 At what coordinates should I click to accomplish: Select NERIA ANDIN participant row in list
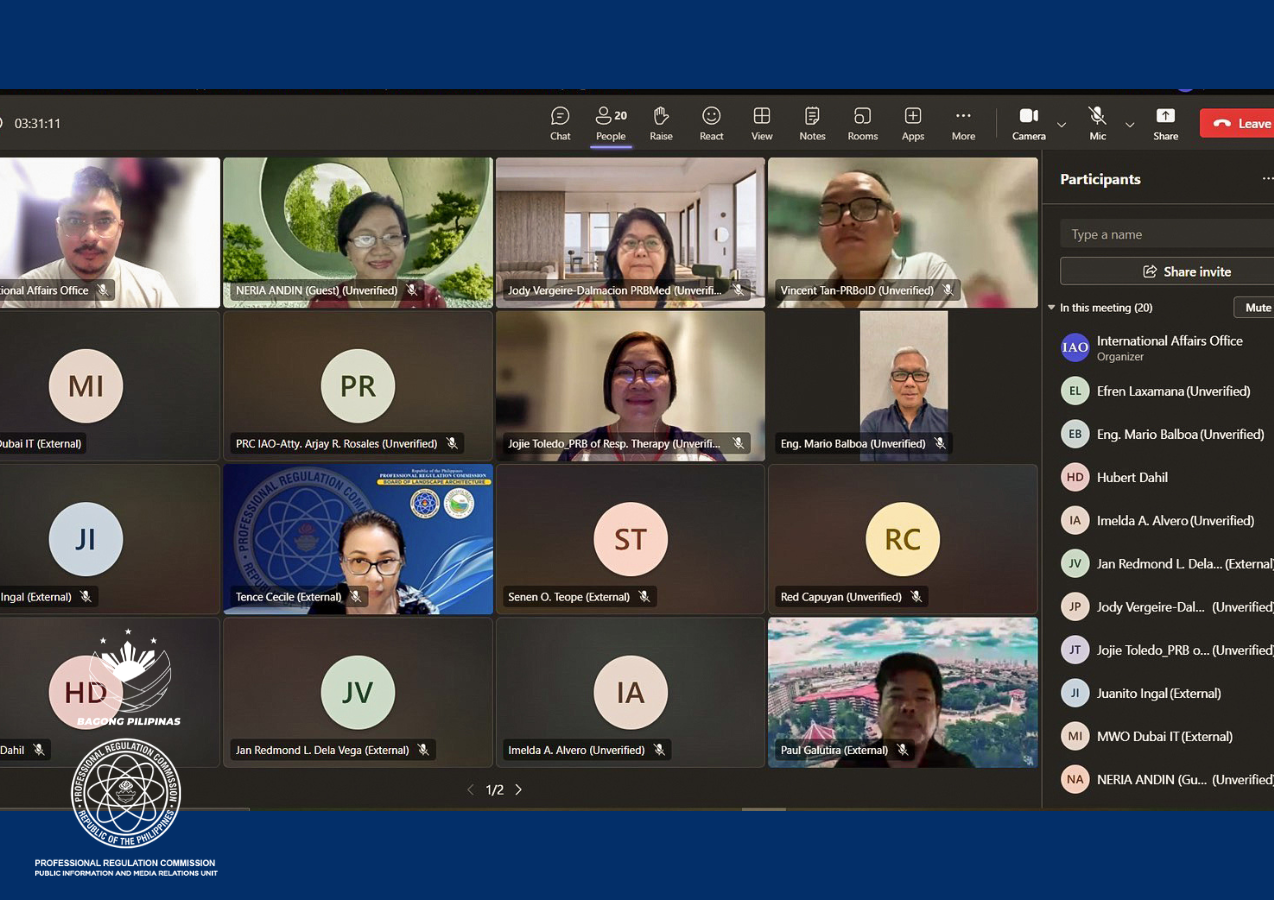1160,778
